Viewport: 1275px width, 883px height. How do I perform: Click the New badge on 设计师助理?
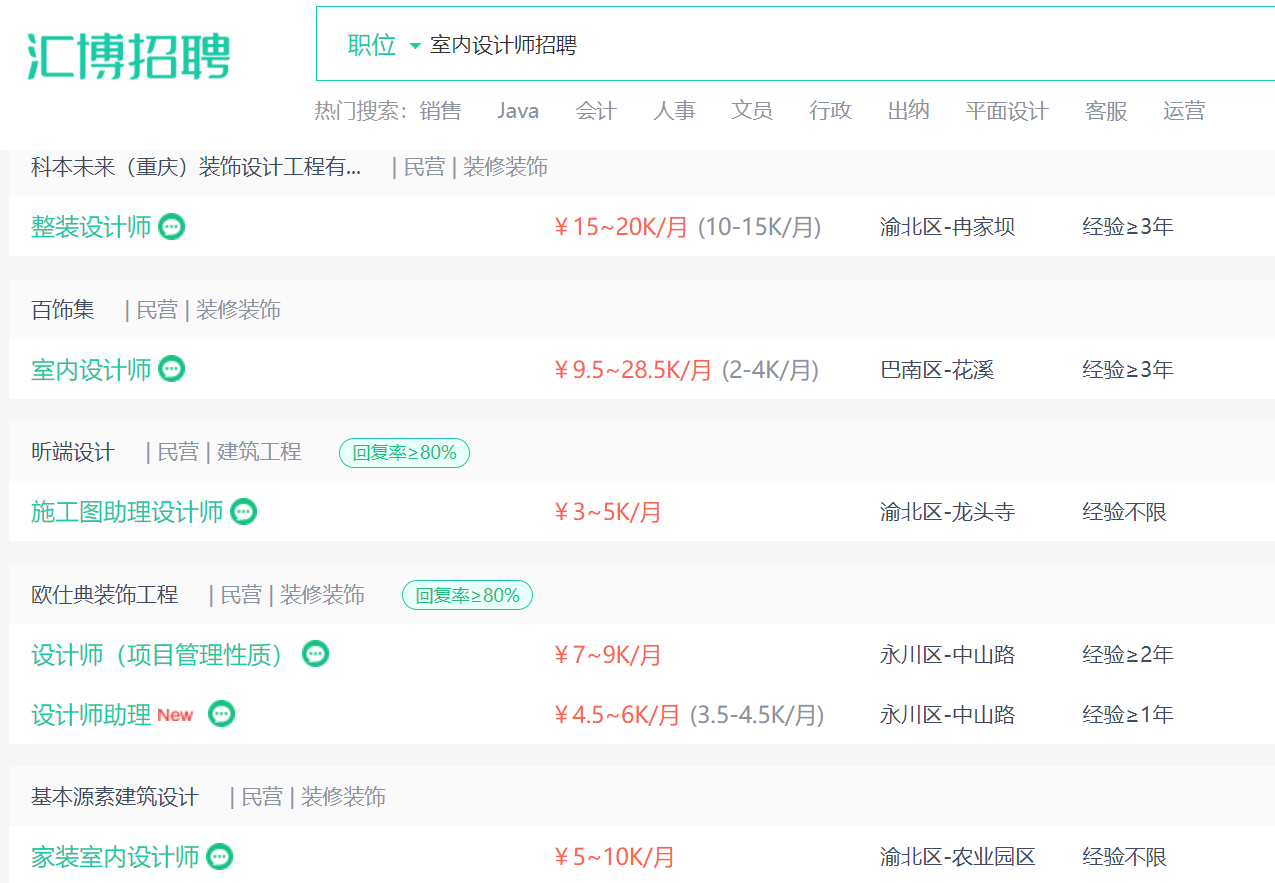[x=175, y=715]
